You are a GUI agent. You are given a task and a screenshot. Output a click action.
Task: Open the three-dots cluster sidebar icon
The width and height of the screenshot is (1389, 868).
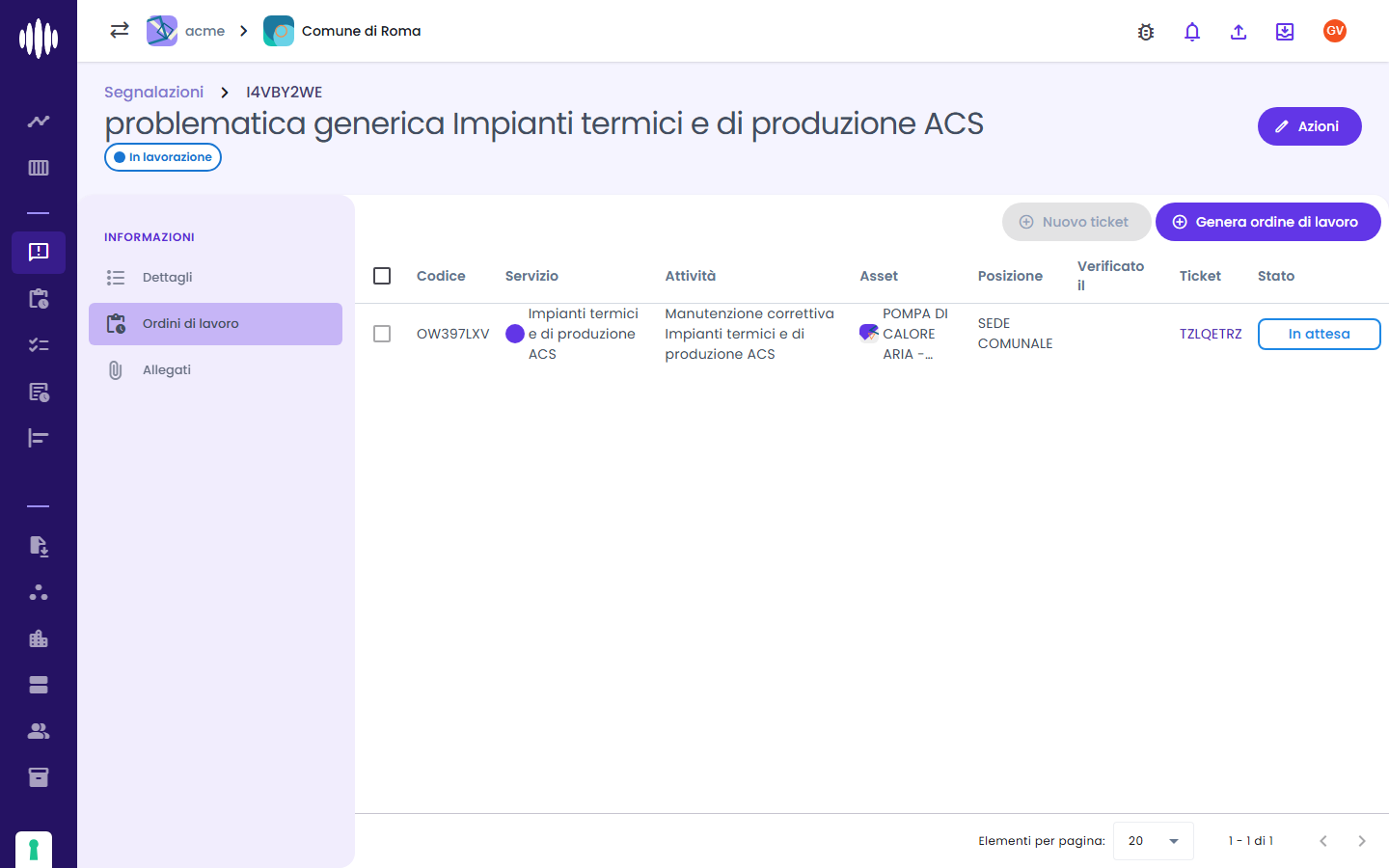[39, 592]
